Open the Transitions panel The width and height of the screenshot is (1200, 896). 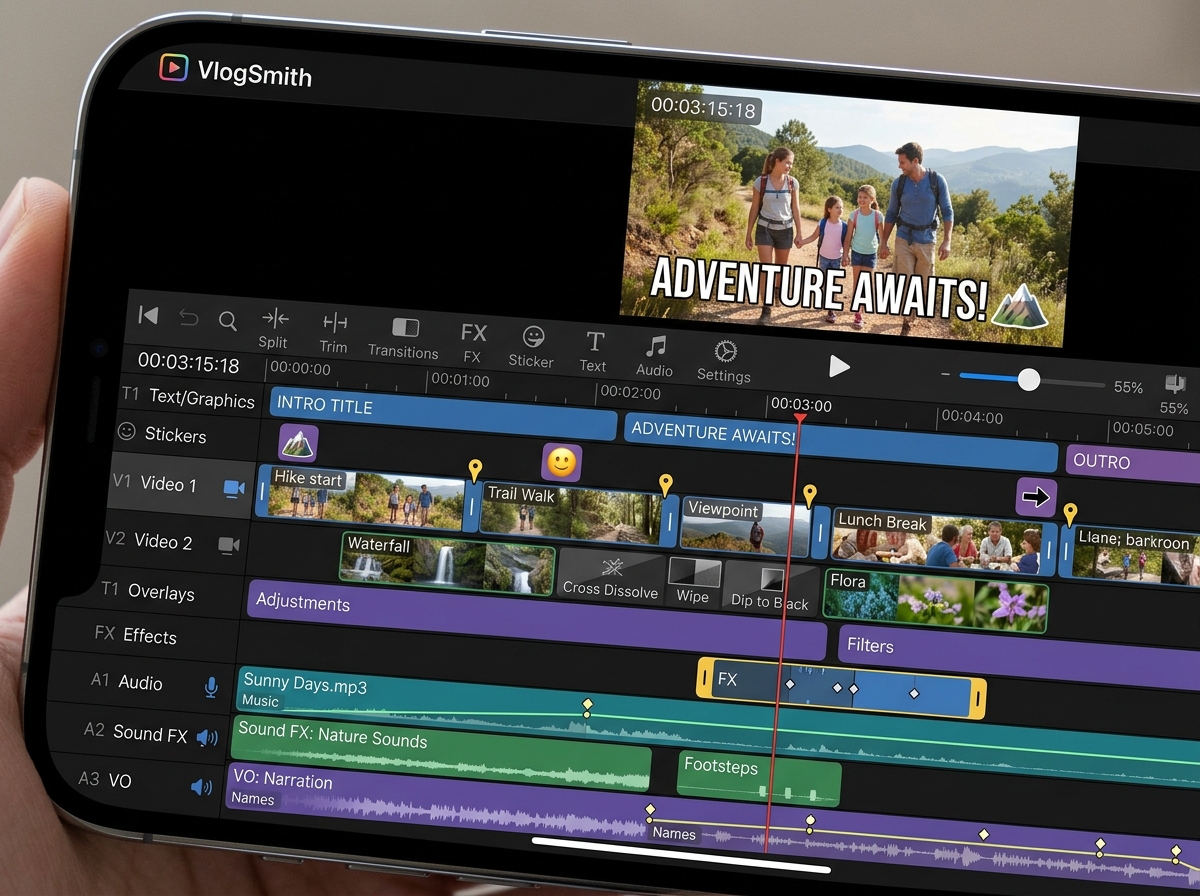coord(403,339)
